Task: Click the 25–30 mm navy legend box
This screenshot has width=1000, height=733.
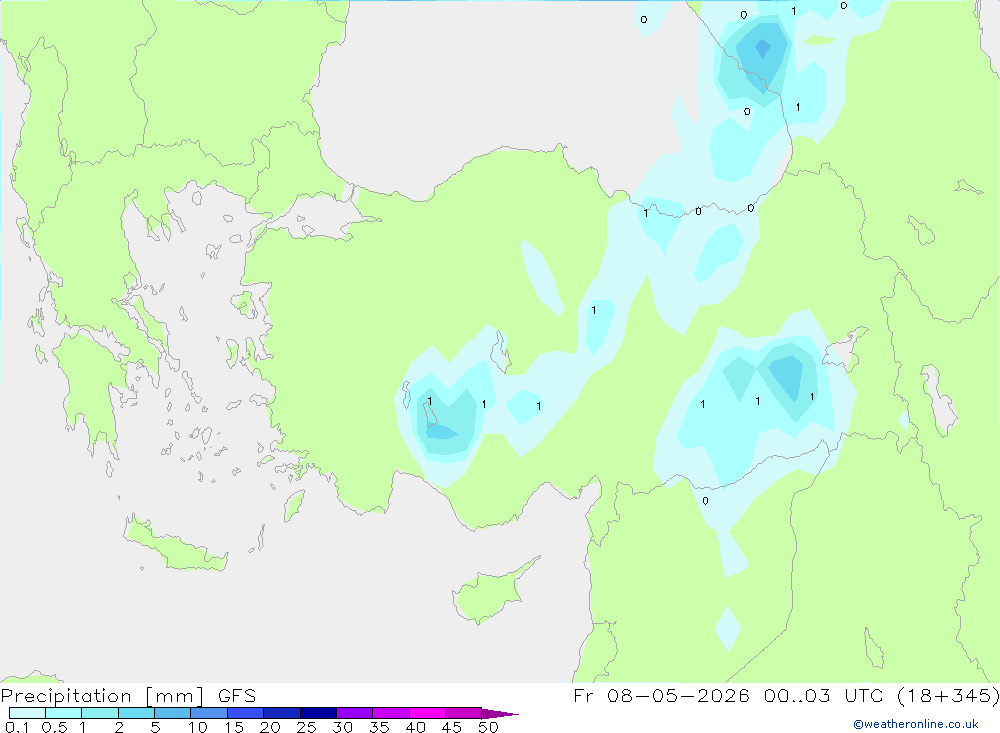Action: pos(318,713)
